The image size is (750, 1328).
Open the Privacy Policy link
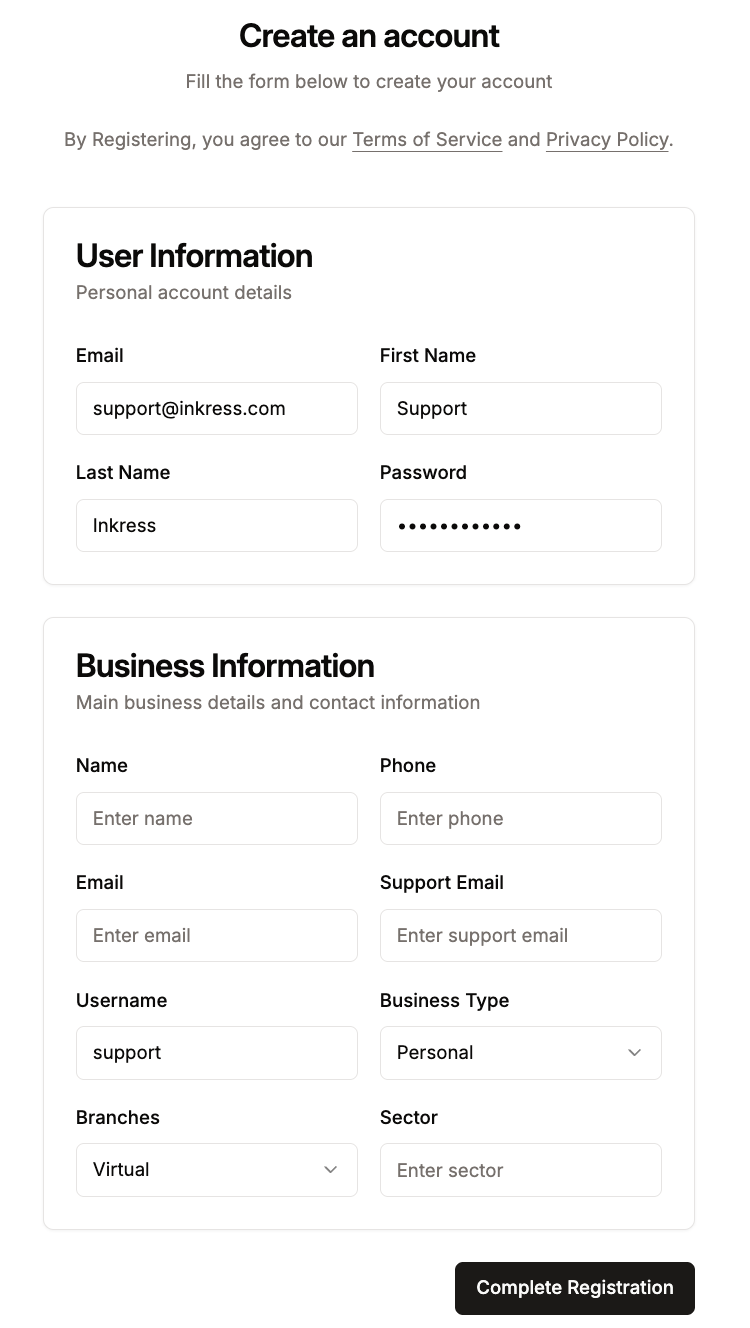click(607, 140)
